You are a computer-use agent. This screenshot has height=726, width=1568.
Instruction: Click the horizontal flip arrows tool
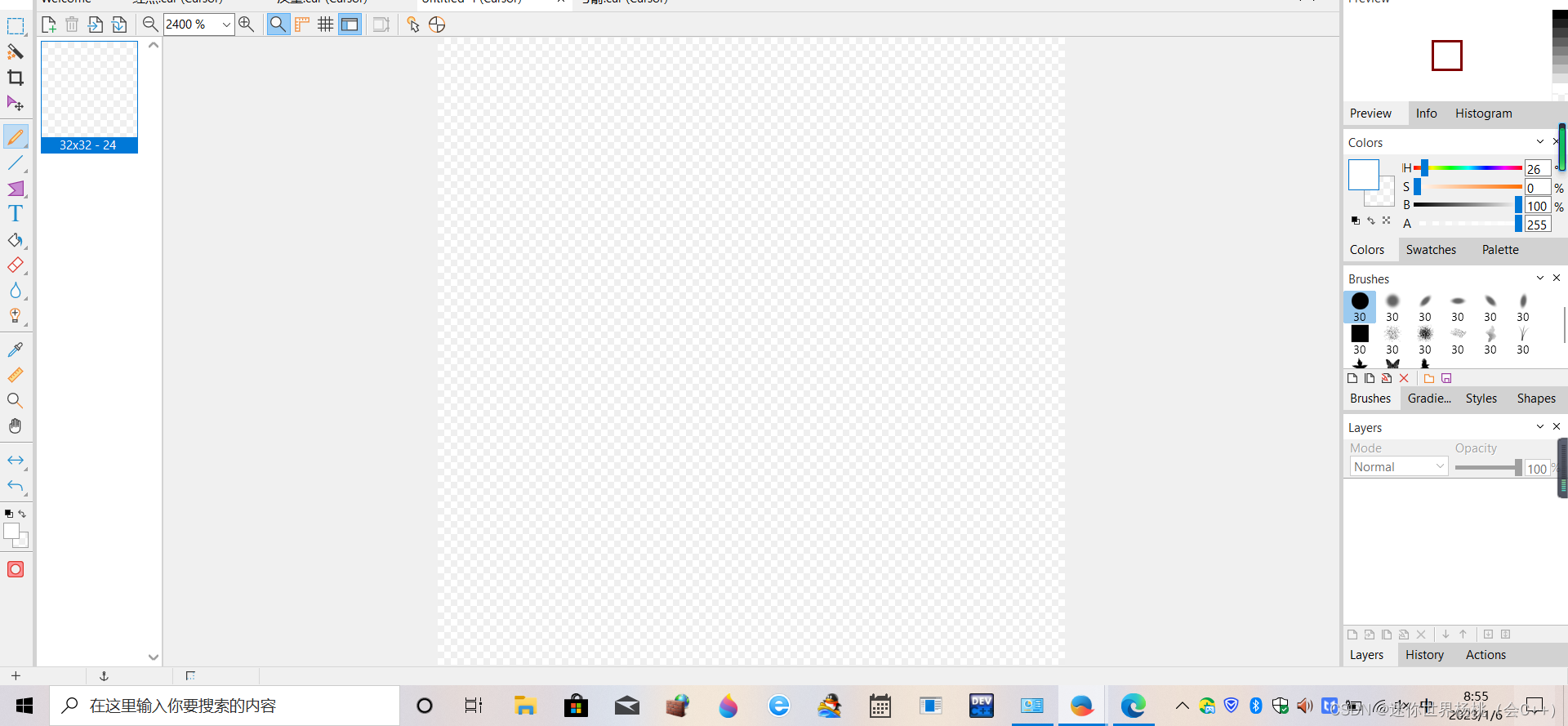tap(16, 461)
